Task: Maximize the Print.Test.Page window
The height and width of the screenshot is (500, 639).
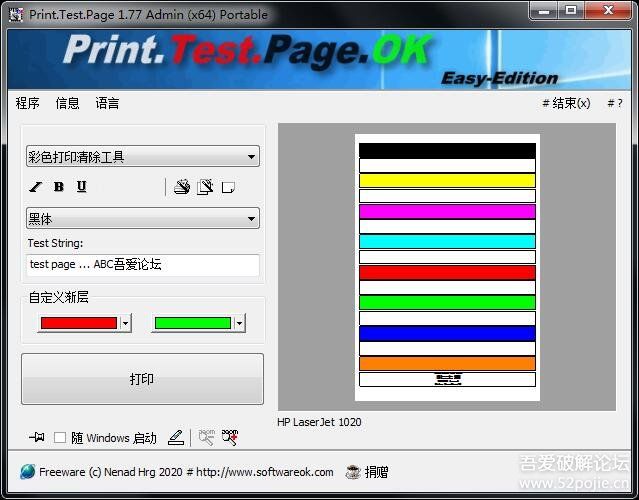Action: coord(571,11)
